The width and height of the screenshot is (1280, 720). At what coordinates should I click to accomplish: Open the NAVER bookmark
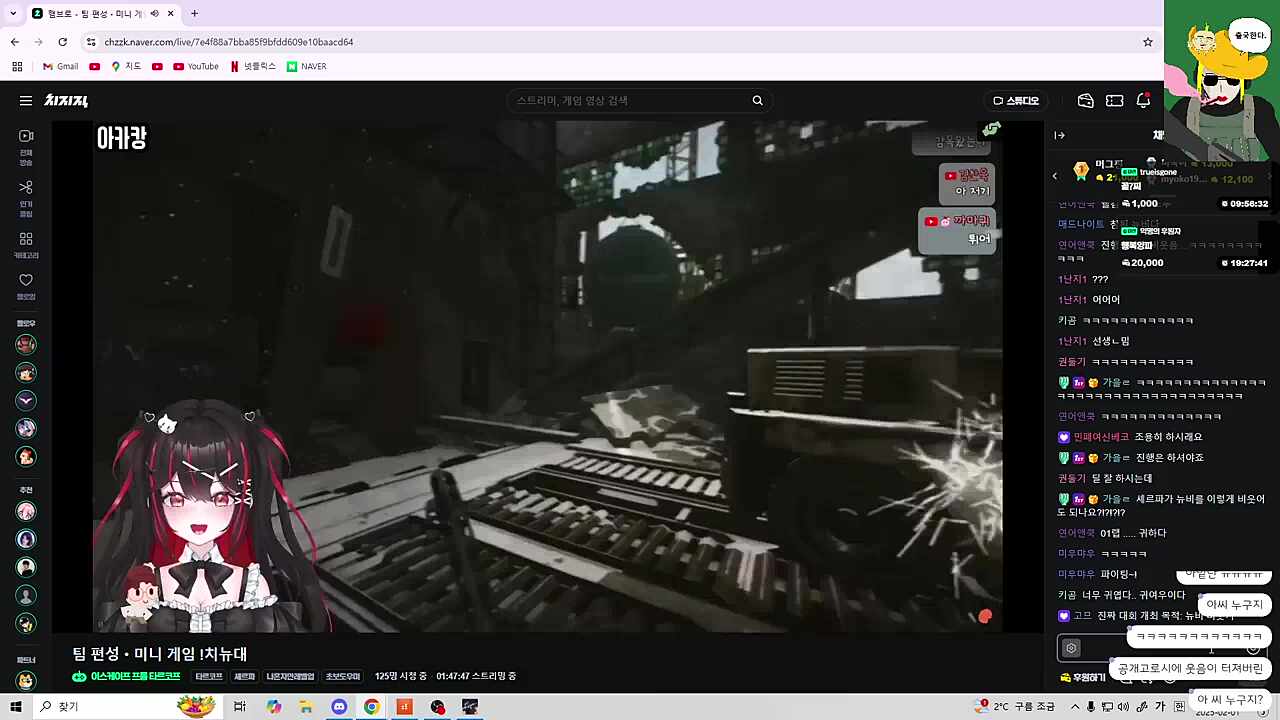[x=306, y=67]
